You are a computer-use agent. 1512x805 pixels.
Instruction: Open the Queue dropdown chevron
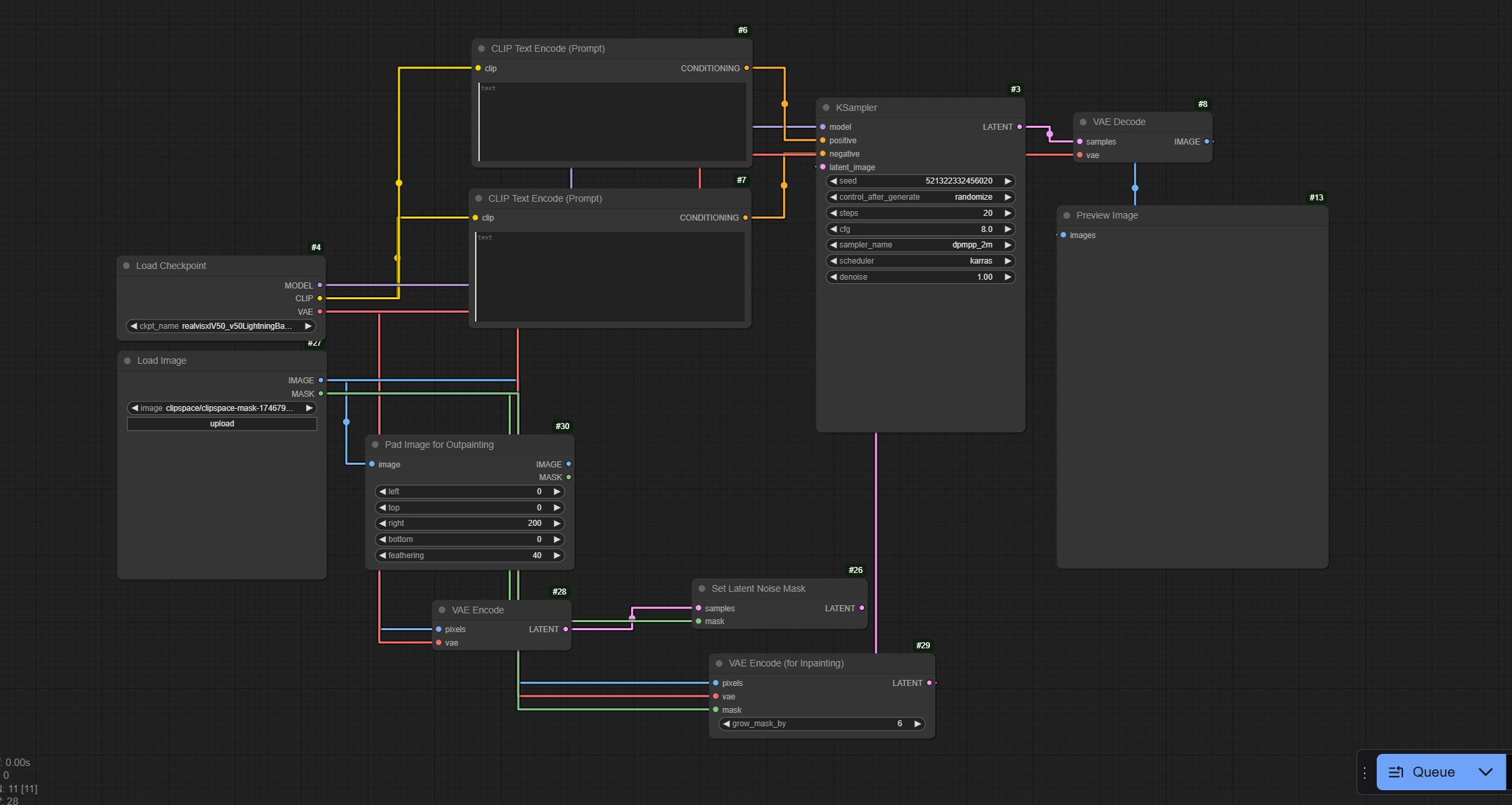pos(1485,772)
